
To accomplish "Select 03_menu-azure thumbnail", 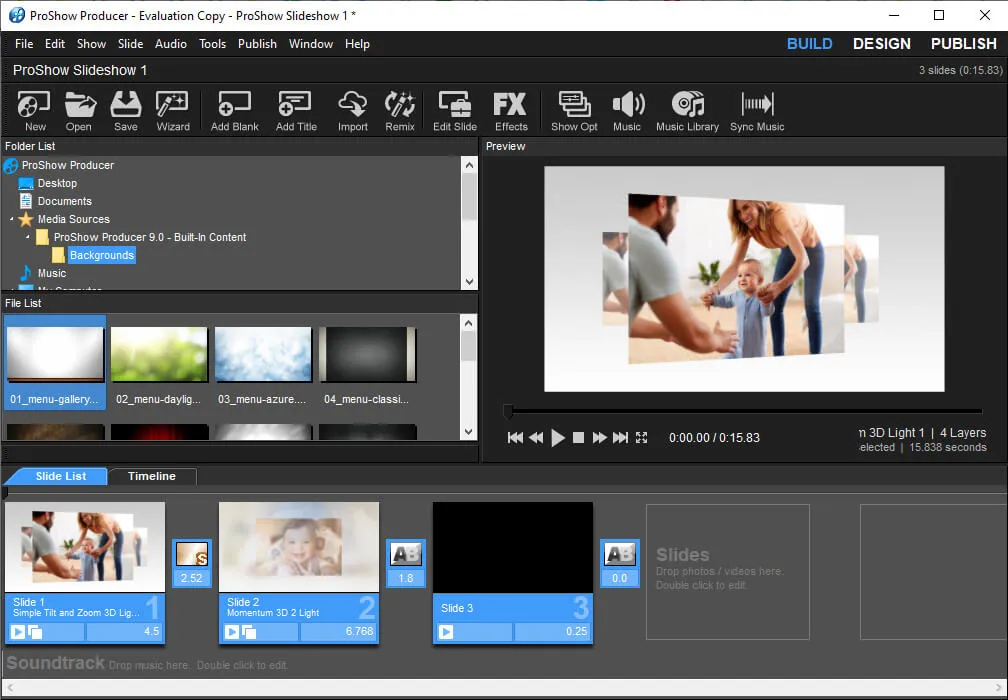I will 263,354.
